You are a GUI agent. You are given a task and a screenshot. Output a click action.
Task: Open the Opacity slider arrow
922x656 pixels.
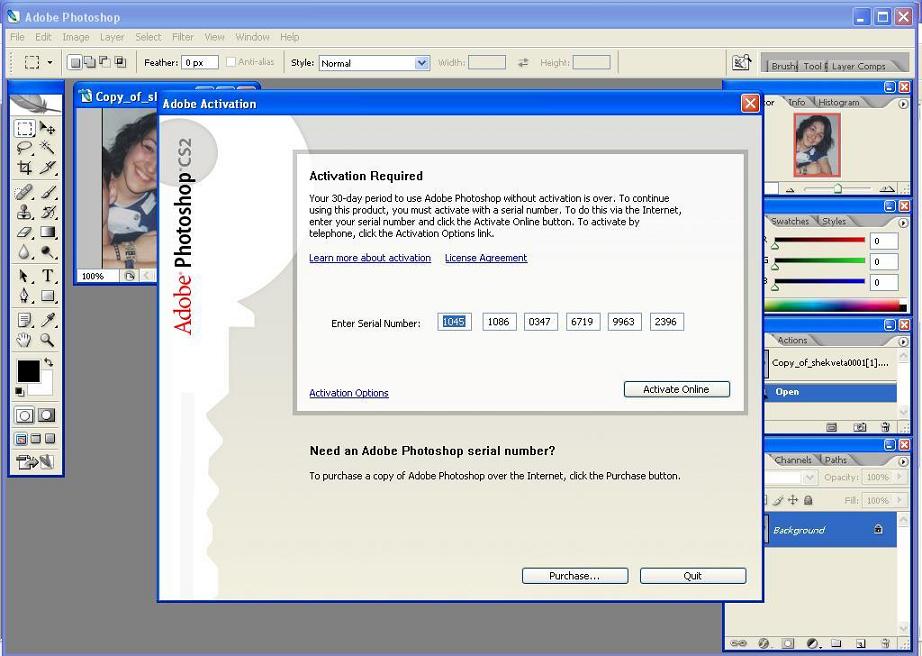[x=899, y=477]
